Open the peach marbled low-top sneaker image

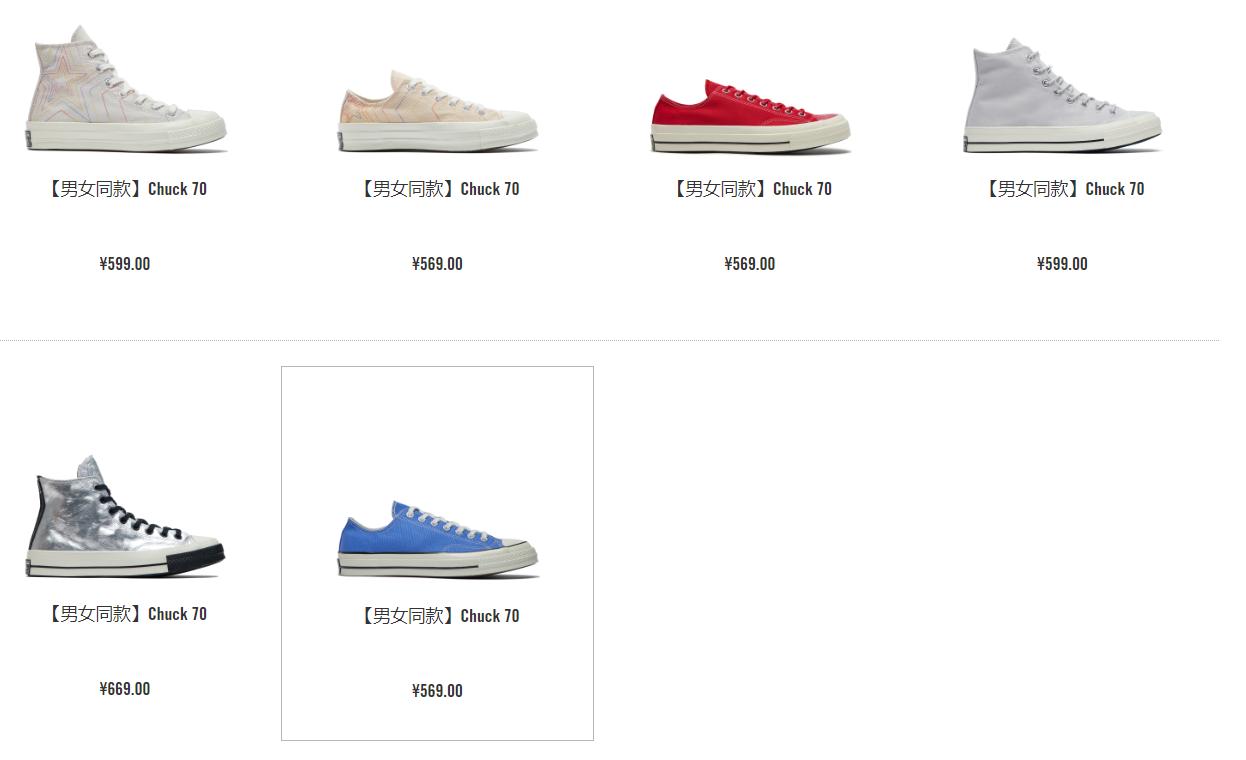pyautogui.click(x=438, y=111)
